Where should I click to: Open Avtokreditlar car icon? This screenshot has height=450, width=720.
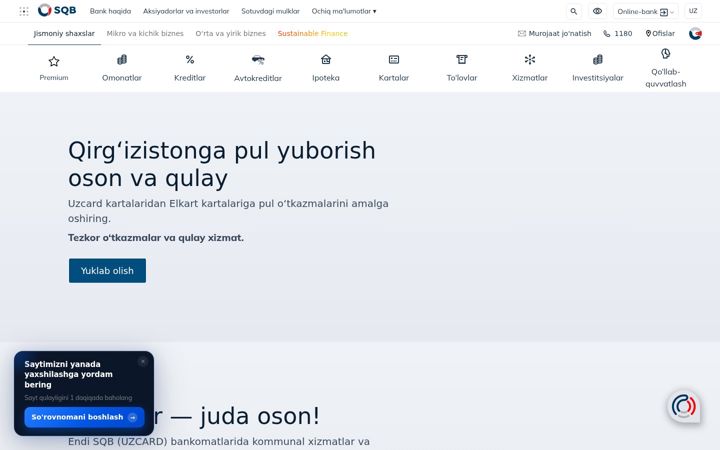tap(258, 60)
